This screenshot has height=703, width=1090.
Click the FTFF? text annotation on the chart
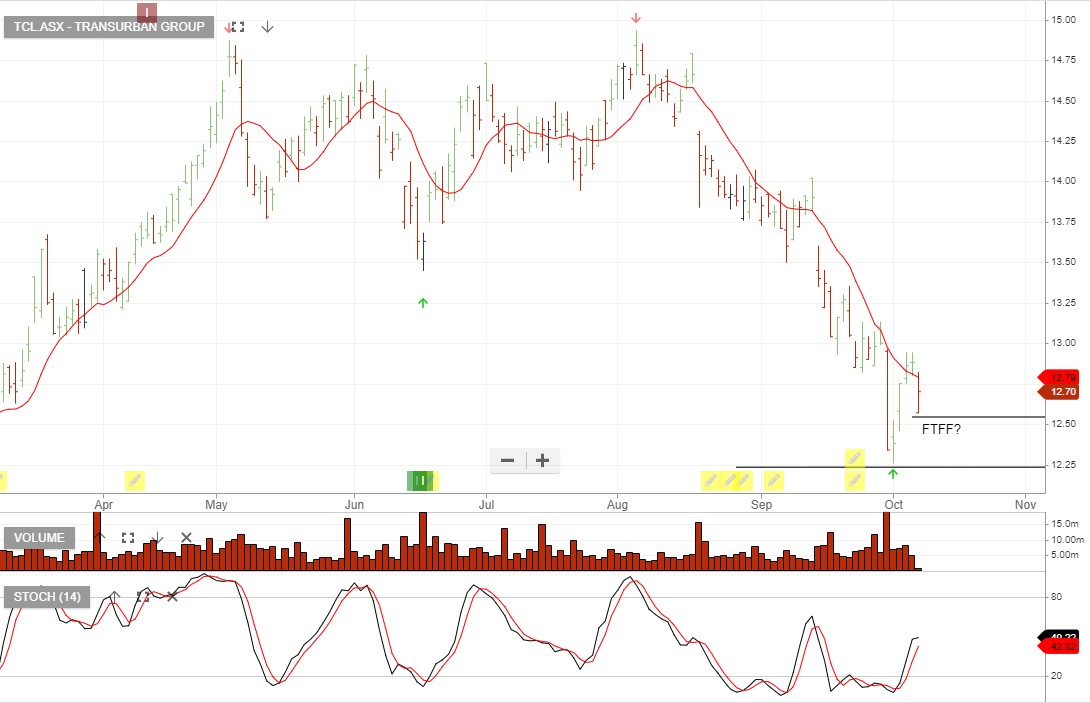[x=942, y=428]
